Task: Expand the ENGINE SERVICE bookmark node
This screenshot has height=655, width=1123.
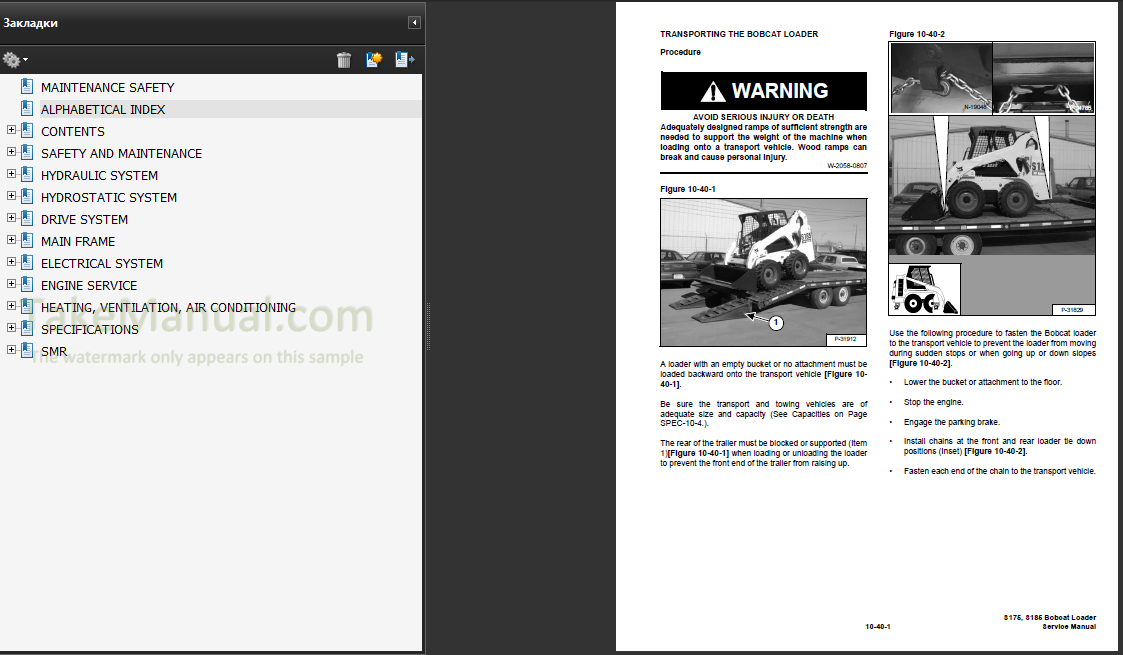Action: (x=11, y=285)
